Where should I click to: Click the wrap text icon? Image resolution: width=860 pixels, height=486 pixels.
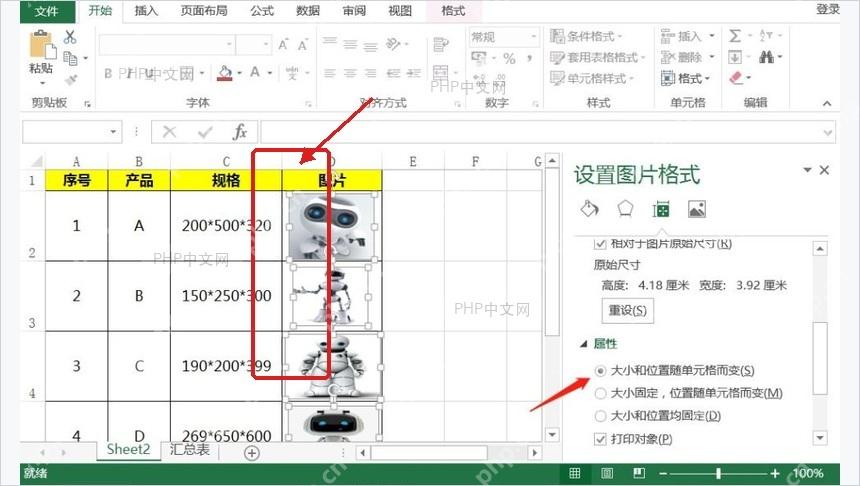440,44
